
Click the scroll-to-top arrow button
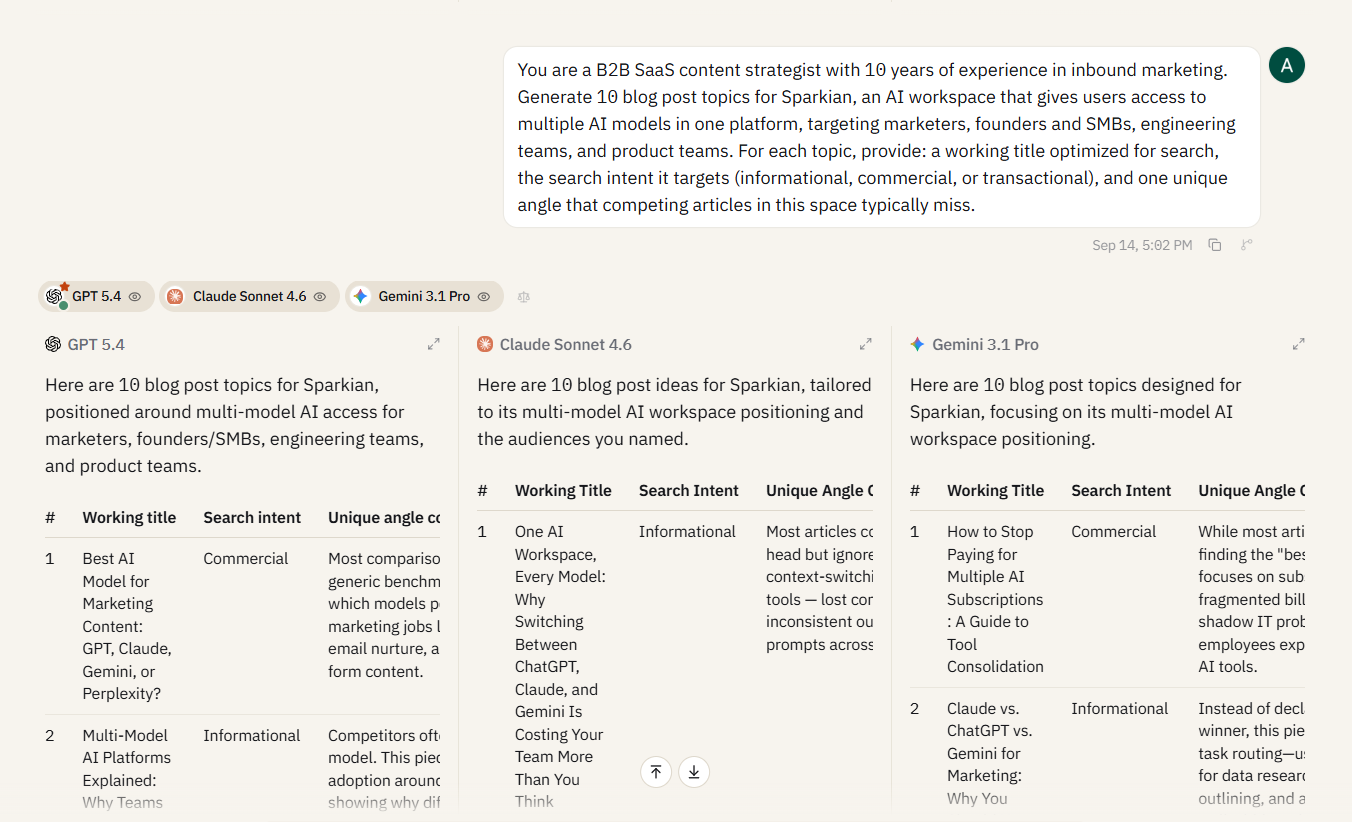click(656, 772)
